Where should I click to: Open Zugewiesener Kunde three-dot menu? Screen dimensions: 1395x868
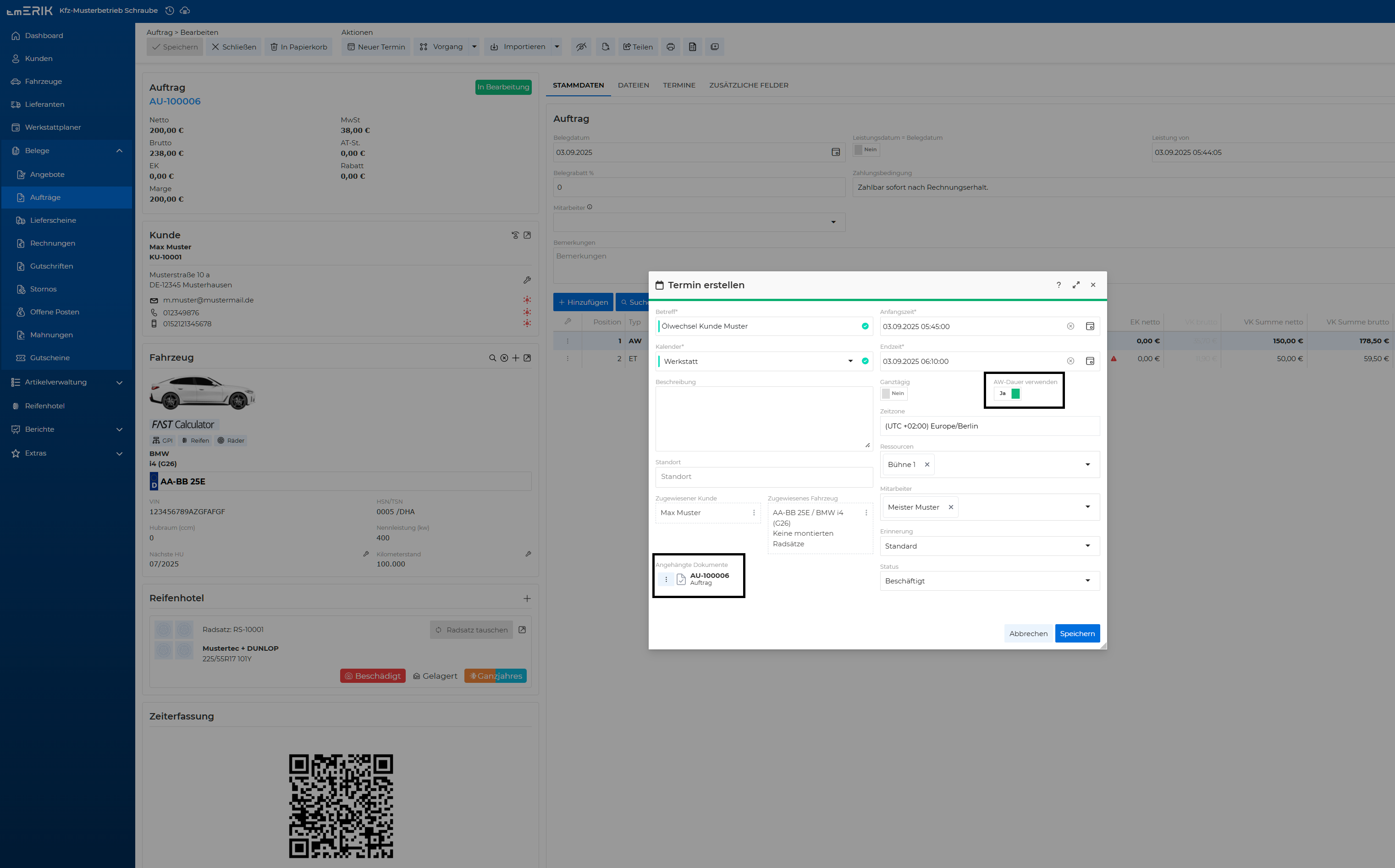754,513
